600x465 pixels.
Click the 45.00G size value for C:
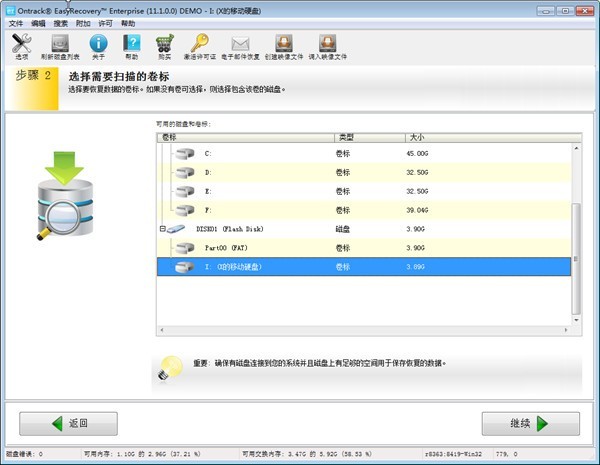tap(417, 153)
